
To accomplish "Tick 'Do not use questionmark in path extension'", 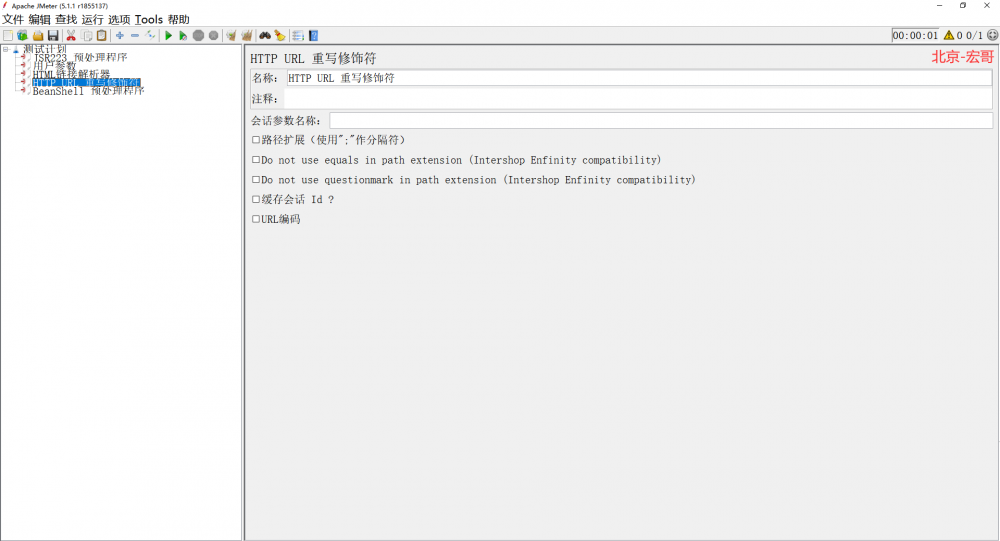I will click(256, 180).
